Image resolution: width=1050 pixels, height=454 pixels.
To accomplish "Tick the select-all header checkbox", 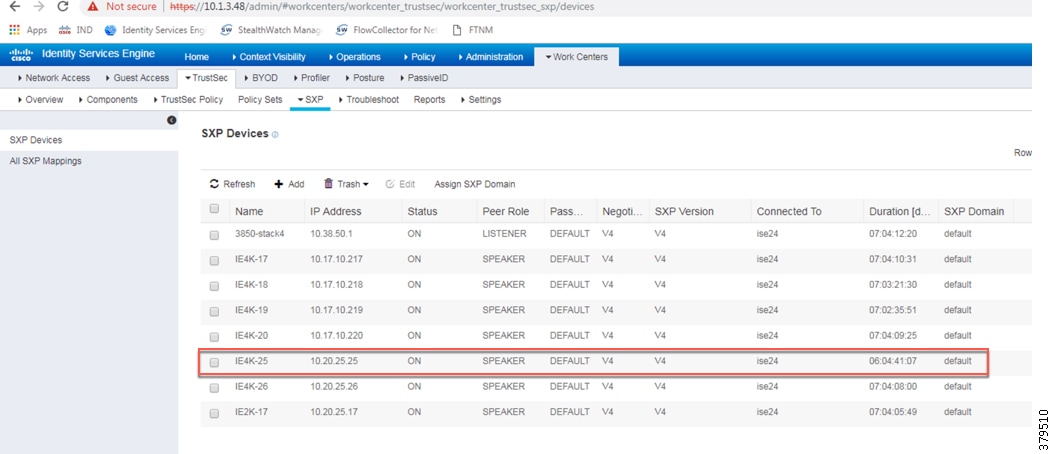I will tap(214, 209).
